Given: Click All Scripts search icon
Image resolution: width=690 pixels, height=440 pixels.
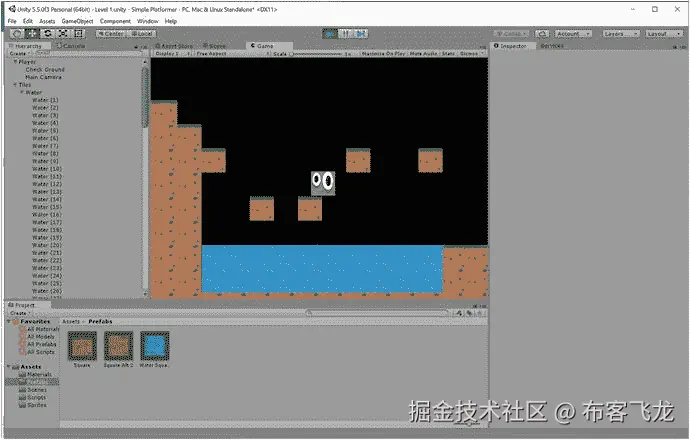Looking at the screenshot, I should [x=22, y=352].
